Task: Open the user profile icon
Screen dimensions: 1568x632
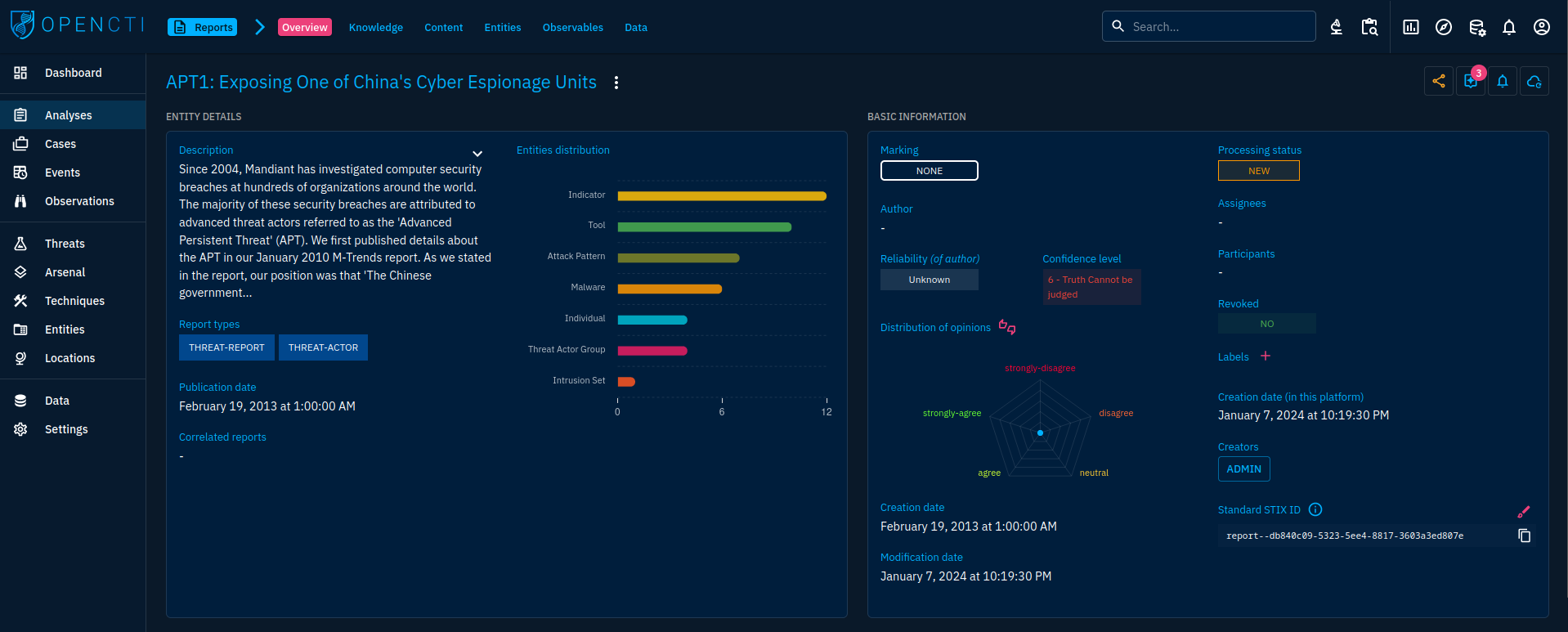Action: tap(1542, 27)
